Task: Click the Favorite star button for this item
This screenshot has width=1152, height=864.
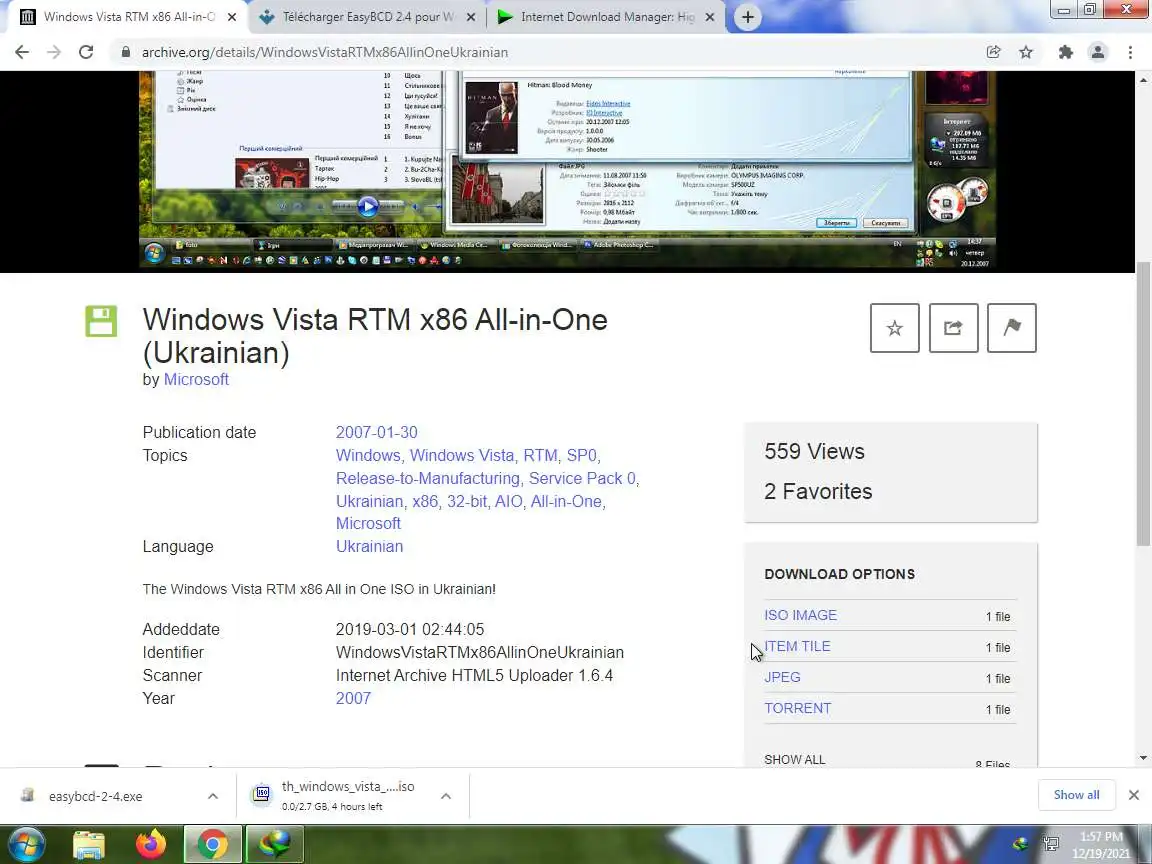Action: (894, 328)
